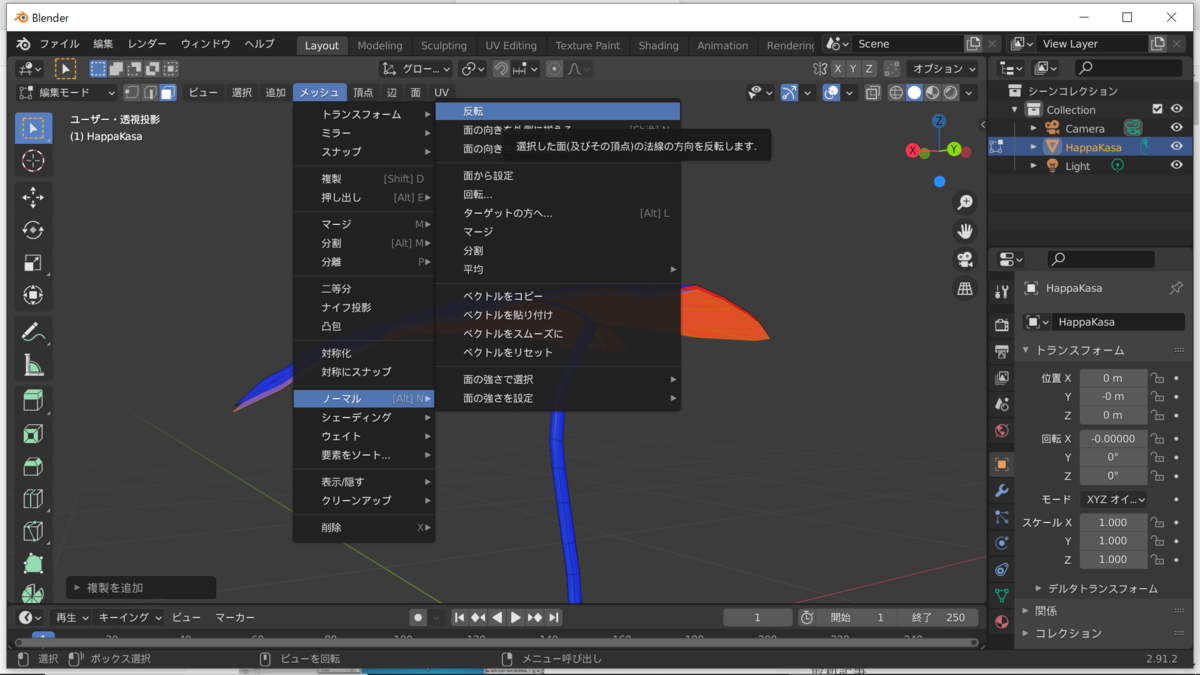Click the 位置 X value field
The height and width of the screenshot is (675, 1200).
pos(1113,378)
